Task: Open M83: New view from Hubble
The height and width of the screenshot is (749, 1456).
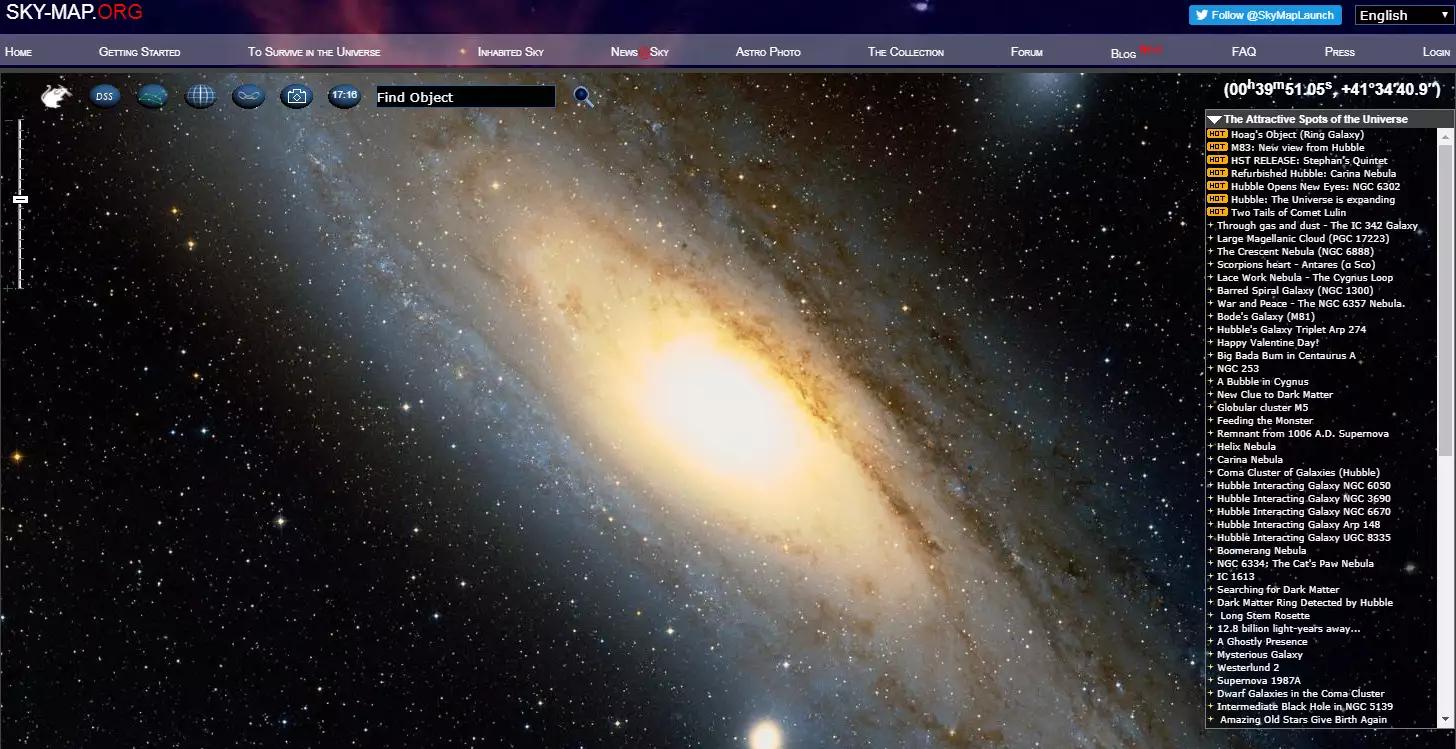Action: coord(1297,147)
